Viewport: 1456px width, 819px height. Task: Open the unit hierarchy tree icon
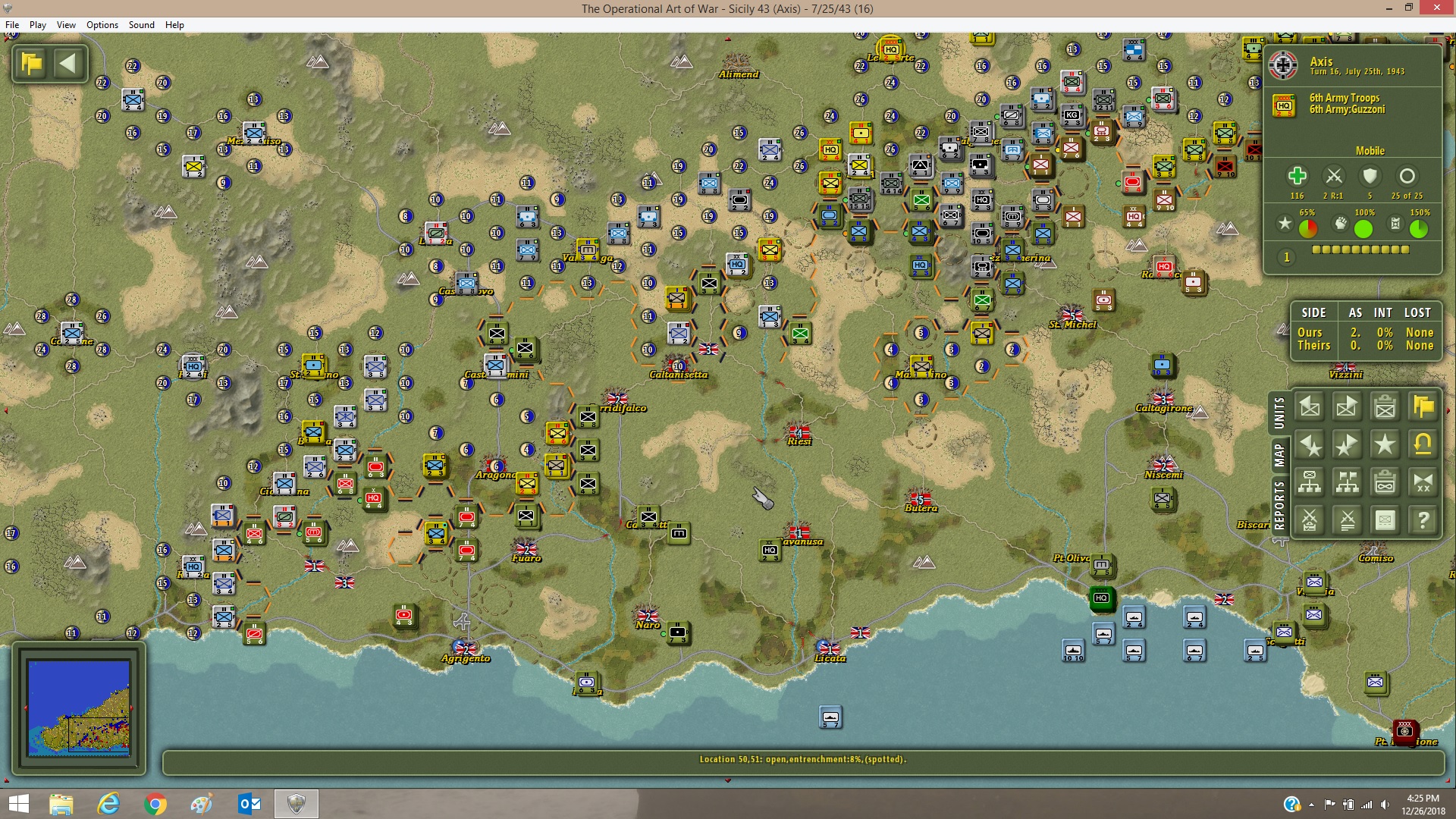[1310, 482]
